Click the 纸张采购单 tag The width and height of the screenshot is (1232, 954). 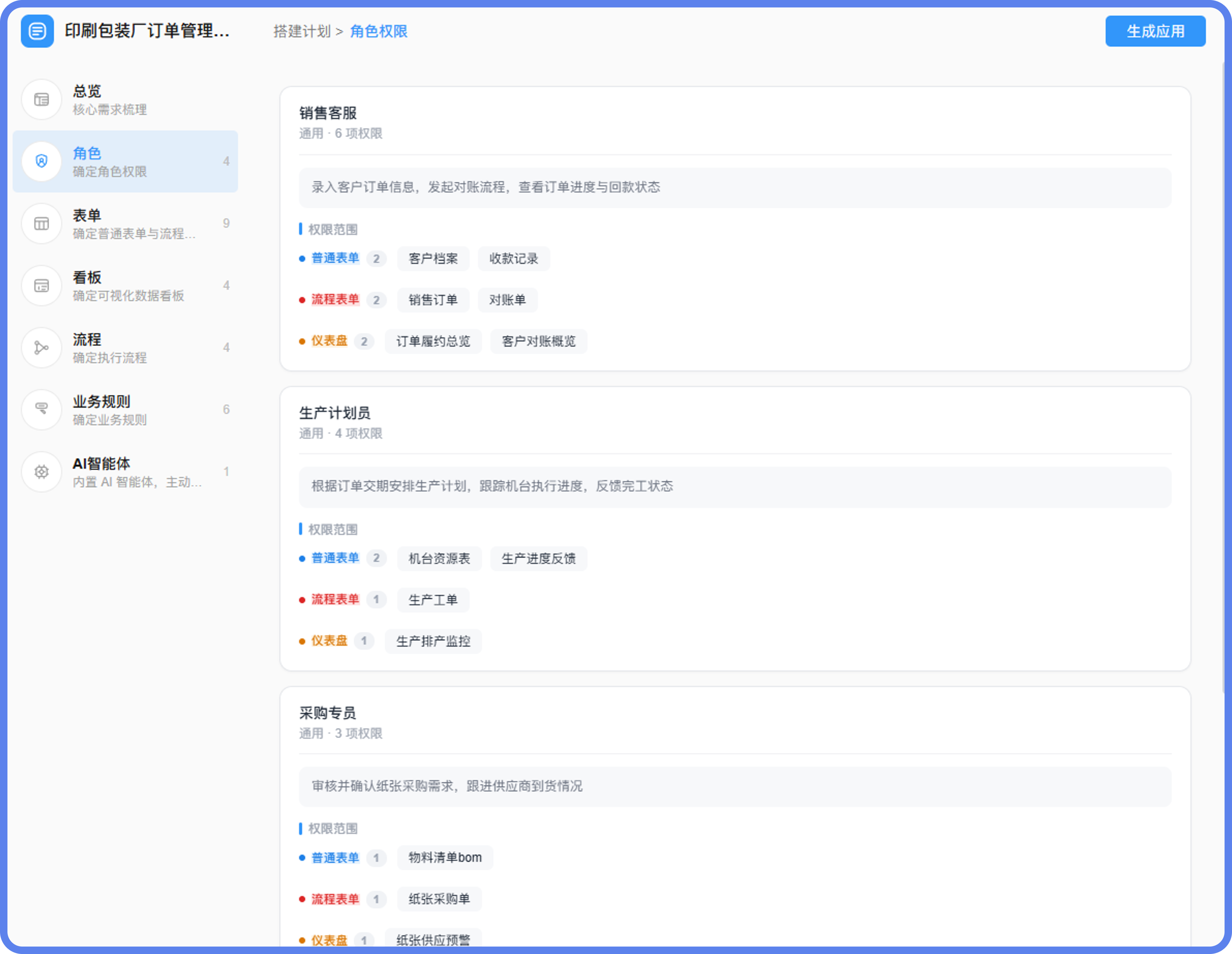(x=440, y=899)
